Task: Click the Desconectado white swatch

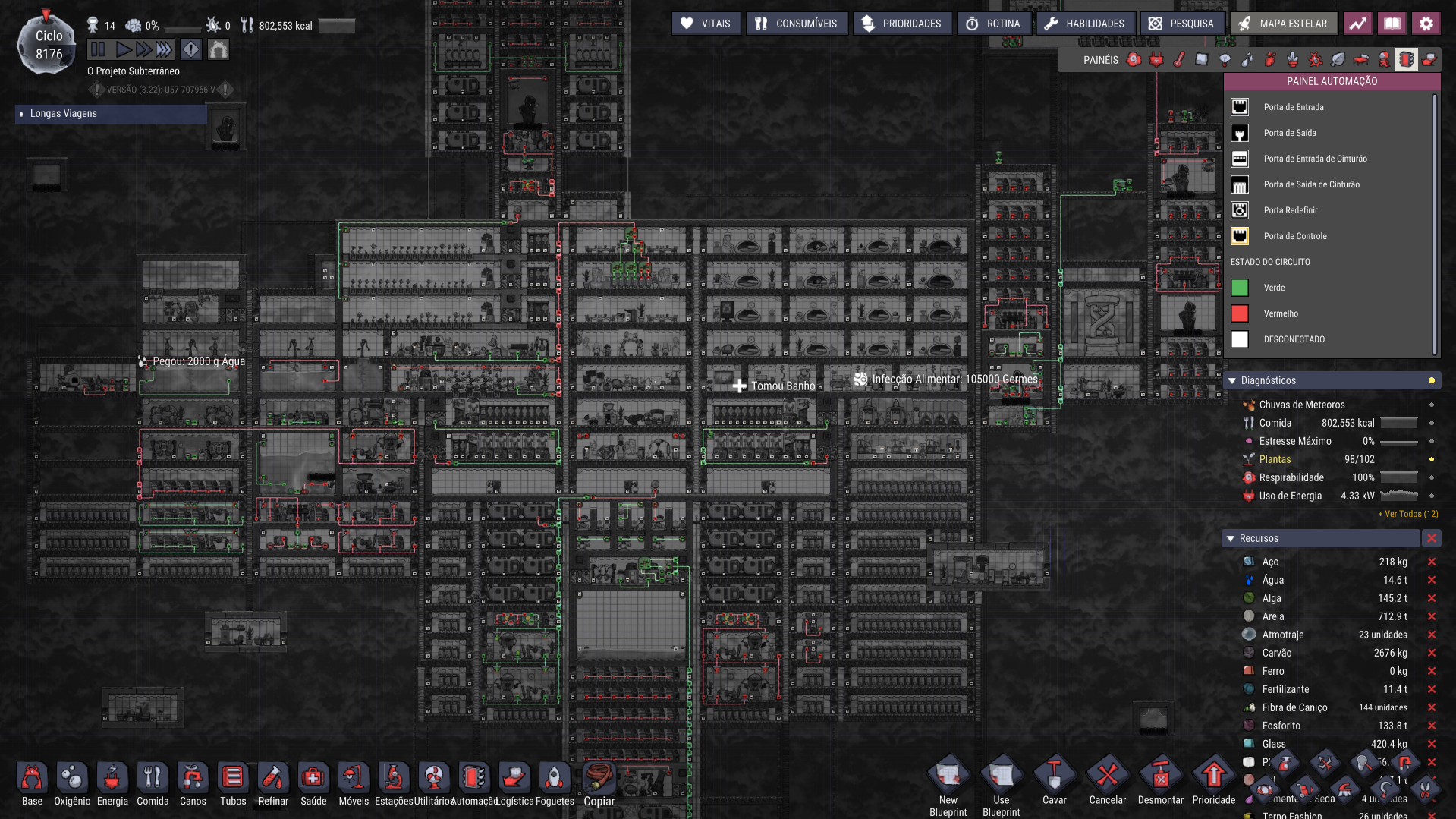Action: pyautogui.click(x=1240, y=339)
